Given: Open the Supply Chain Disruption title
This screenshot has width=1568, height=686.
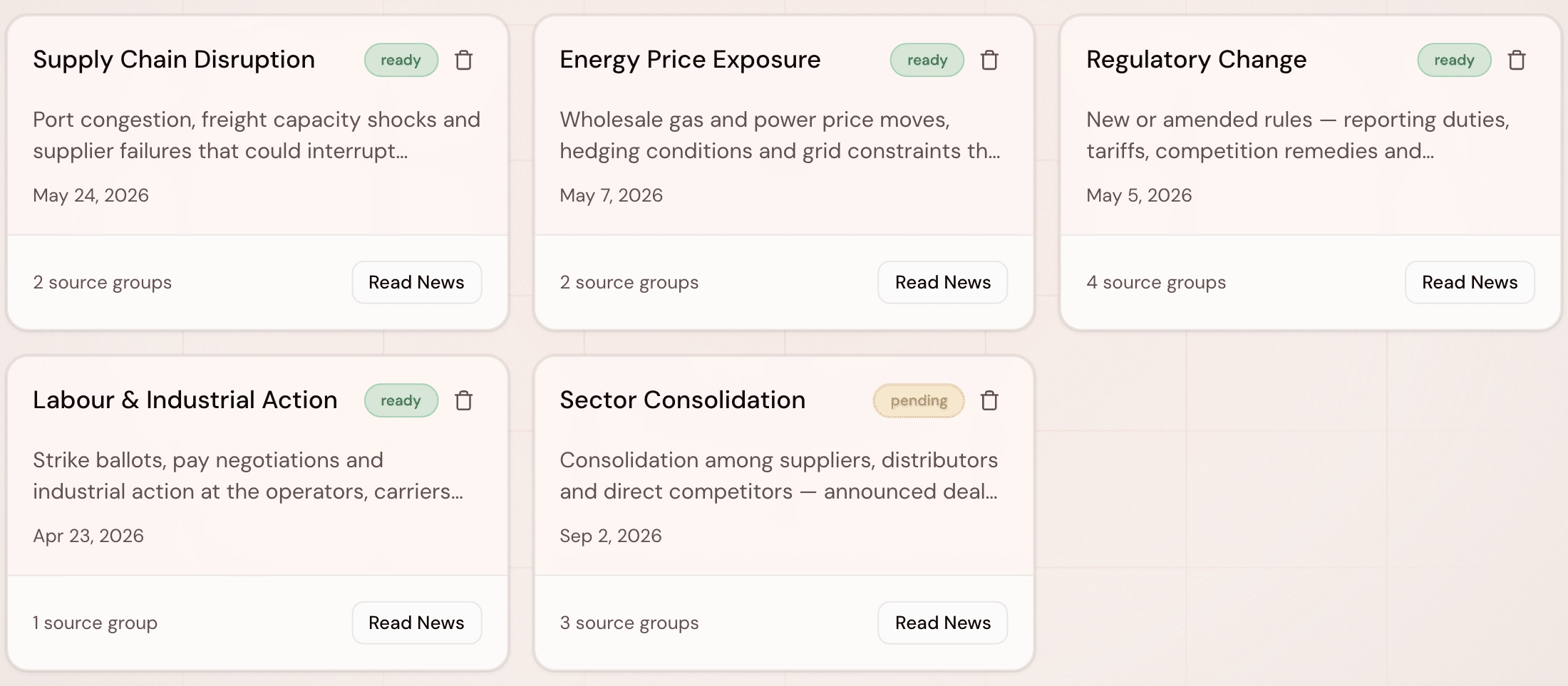Looking at the screenshot, I should pyautogui.click(x=174, y=60).
